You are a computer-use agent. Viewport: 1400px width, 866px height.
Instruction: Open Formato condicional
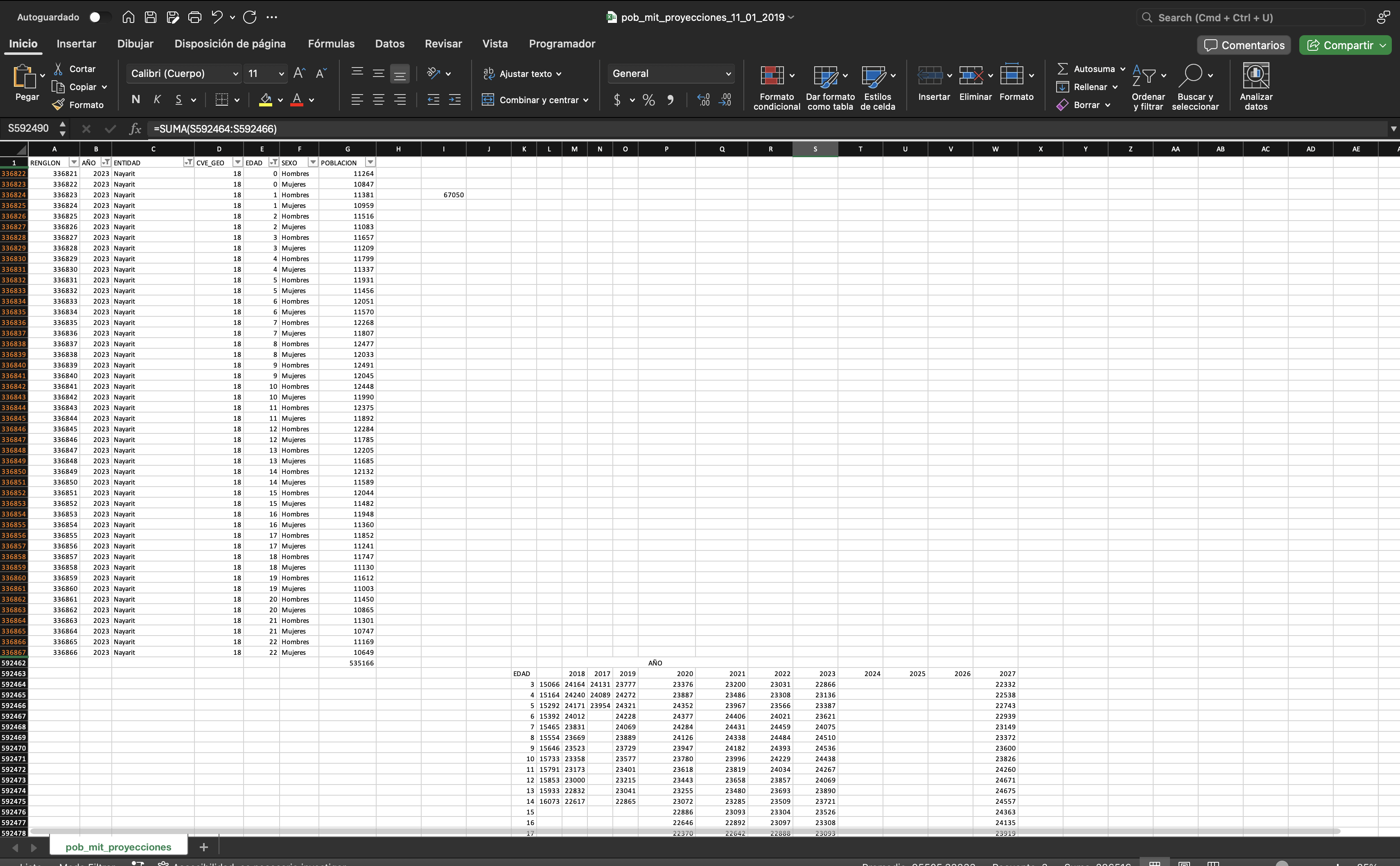point(777,86)
